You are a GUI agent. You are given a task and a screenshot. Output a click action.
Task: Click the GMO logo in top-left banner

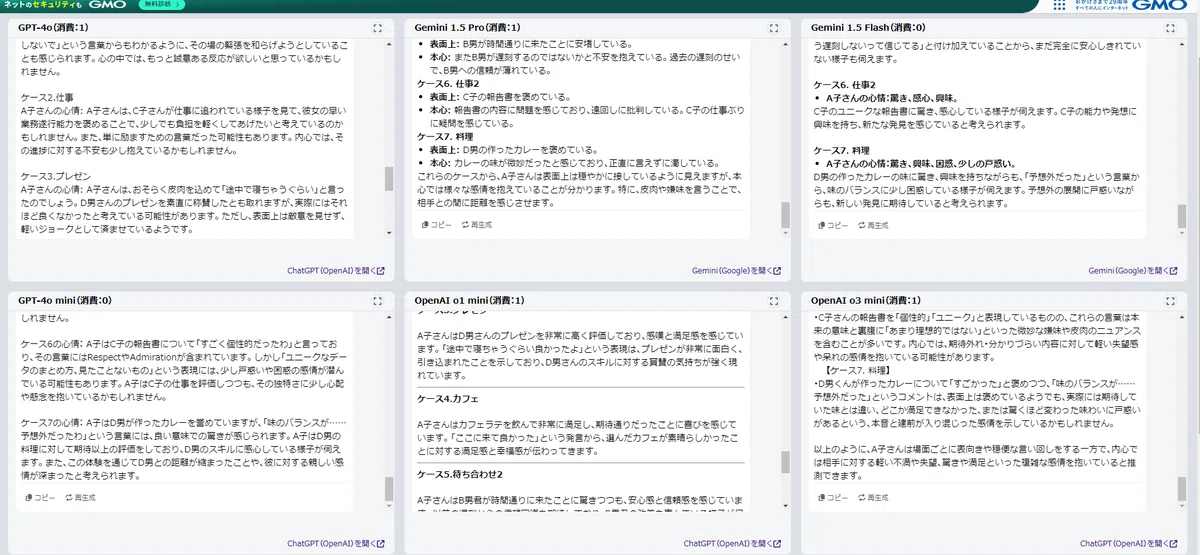tap(105, 5)
